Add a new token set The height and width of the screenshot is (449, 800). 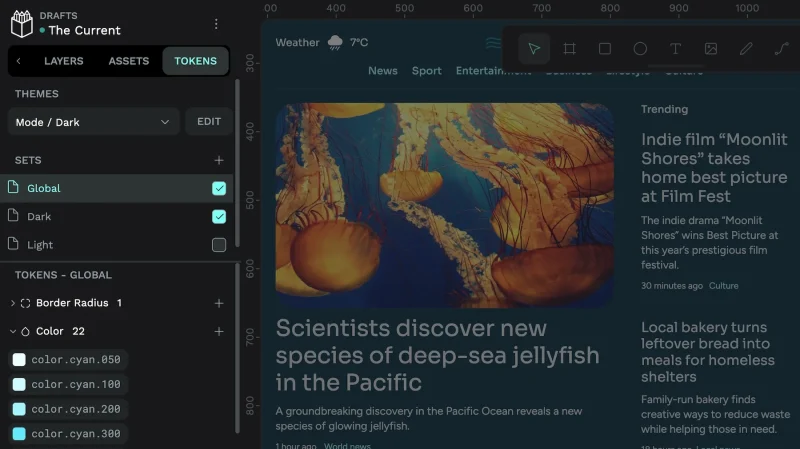219,160
